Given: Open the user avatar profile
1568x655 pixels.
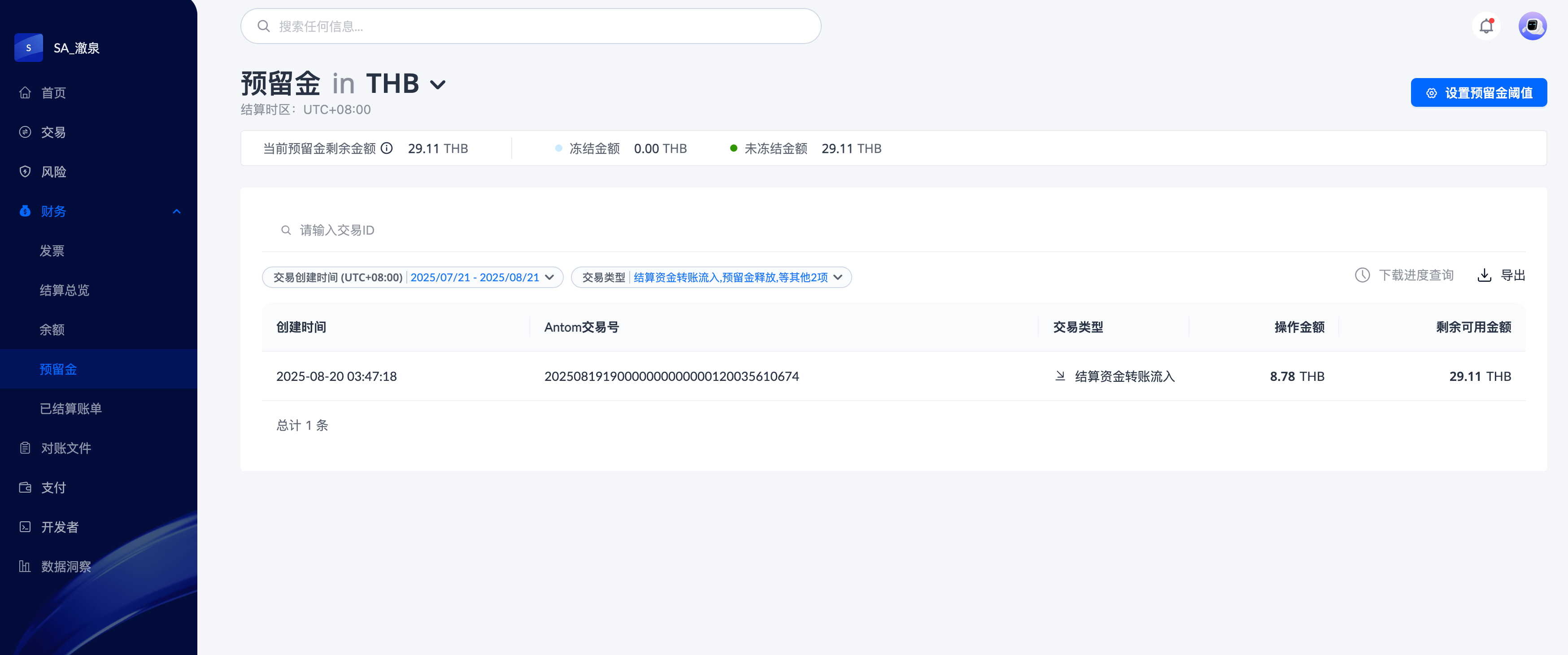Looking at the screenshot, I should 1532,26.
